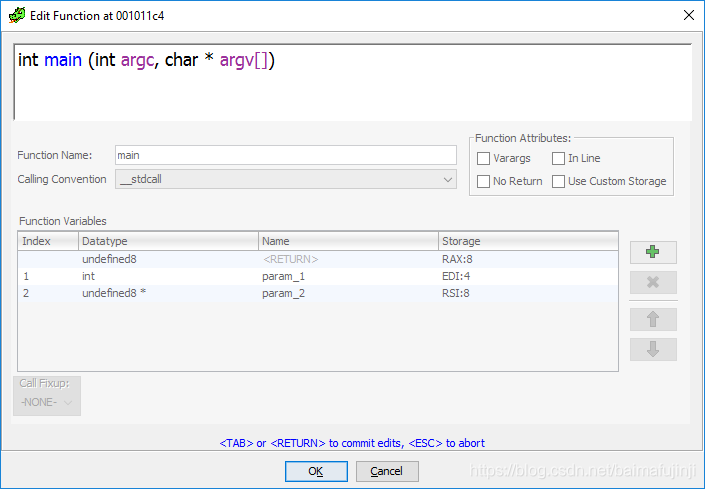Enable the Varargs checkbox
Screen dimensions: 705x489
[x=483, y=158]
